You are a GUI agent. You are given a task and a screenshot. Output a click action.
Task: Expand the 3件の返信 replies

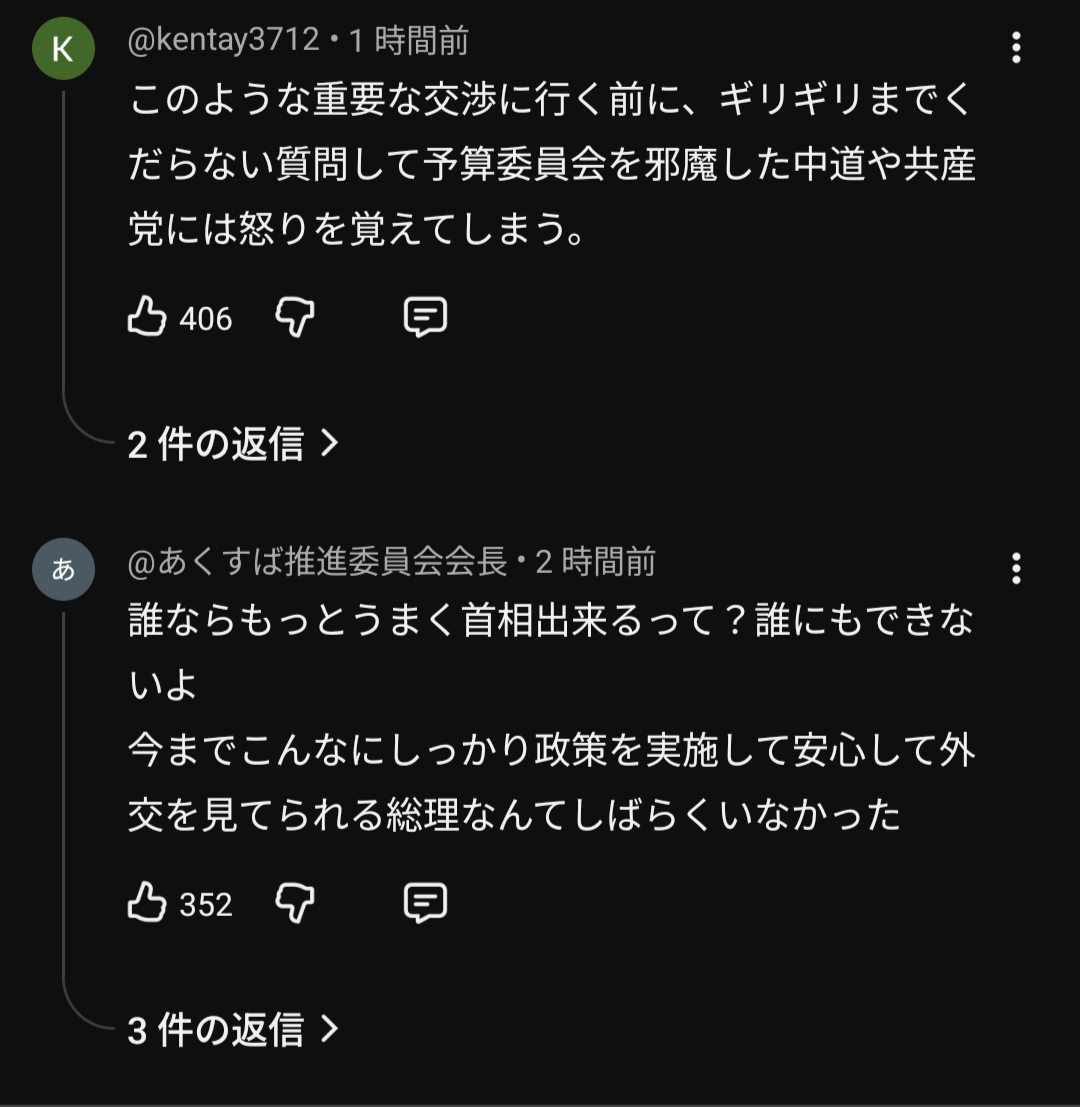233,1029
